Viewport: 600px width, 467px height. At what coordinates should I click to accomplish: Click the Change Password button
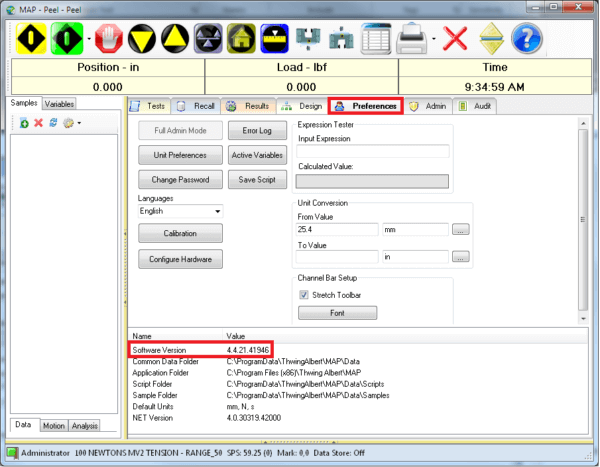click(180, 180)
